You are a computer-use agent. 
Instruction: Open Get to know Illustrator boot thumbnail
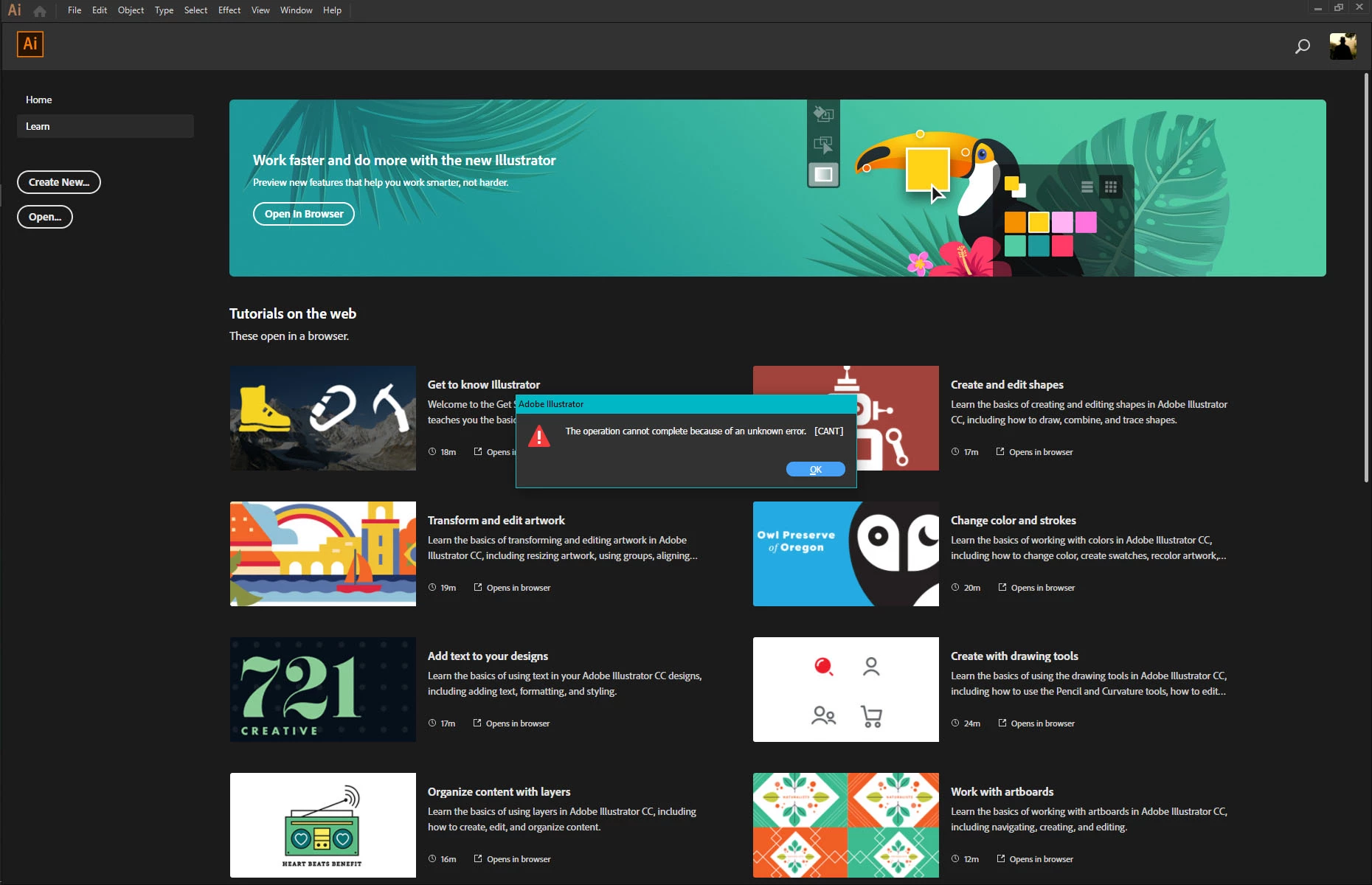tap(323, 418)
